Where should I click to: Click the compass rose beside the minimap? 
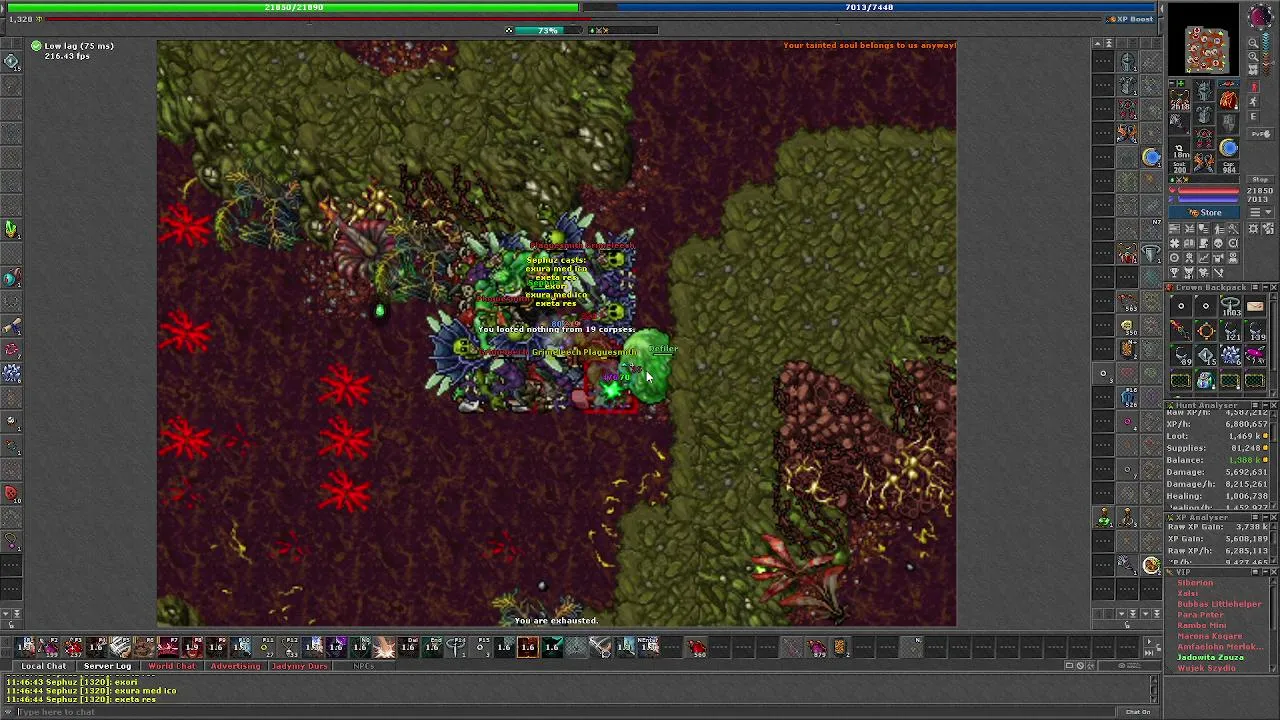tap(1259, 17)
